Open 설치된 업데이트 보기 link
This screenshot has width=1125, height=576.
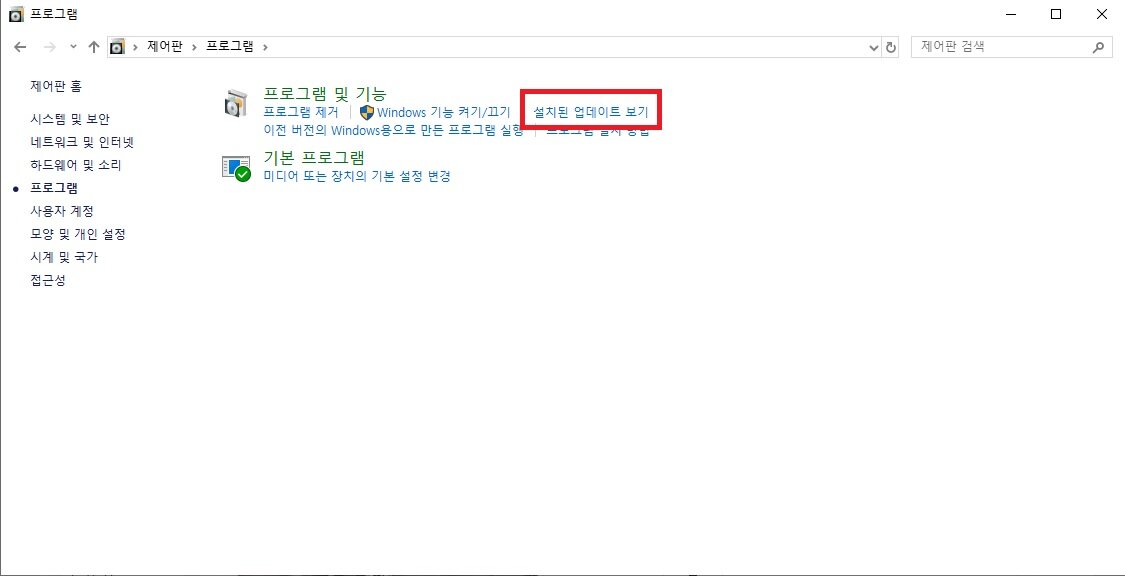pyautogui.click(x=590, y=113)
